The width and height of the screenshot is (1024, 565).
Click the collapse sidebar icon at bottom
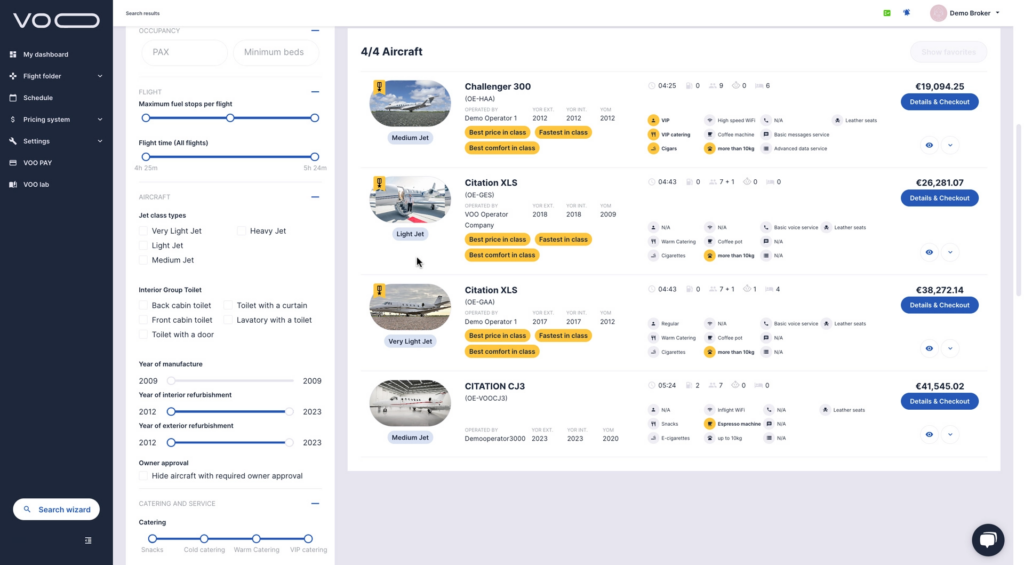coord(88,540)
